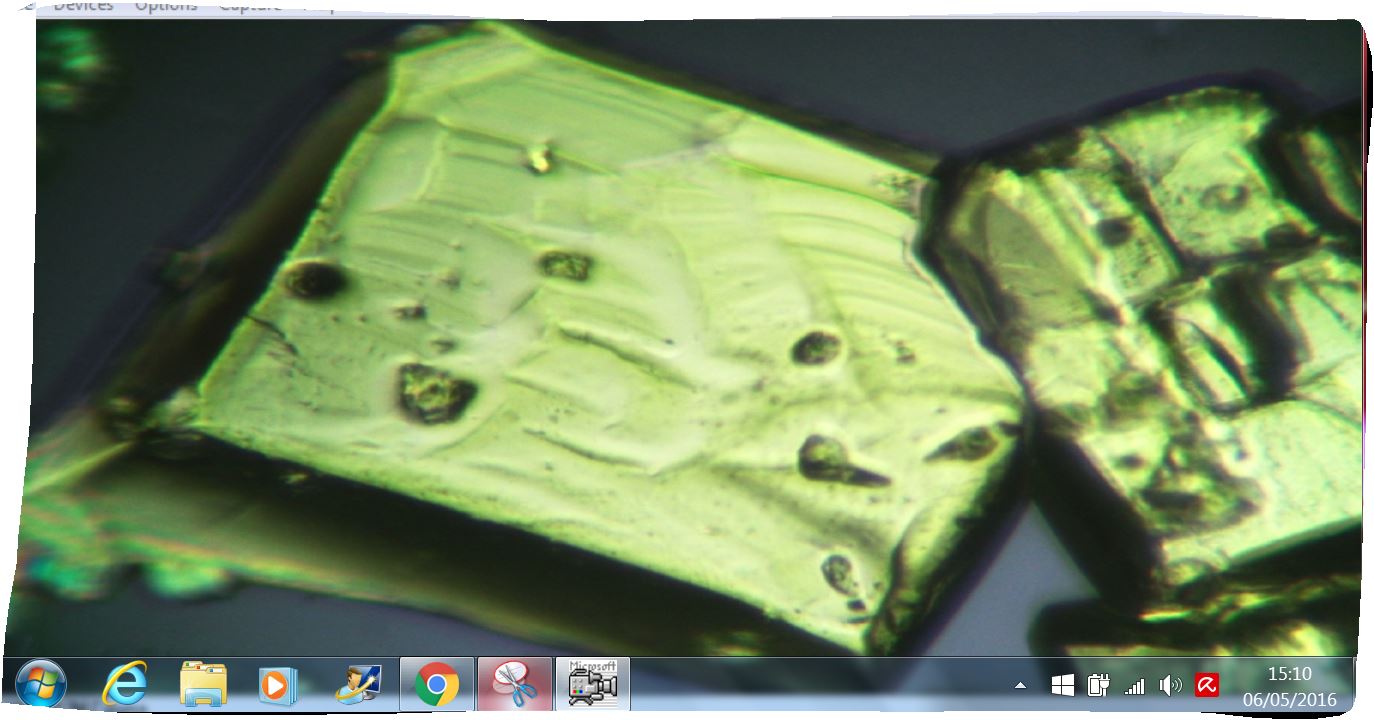Screen dimensions: 1374x720
Task: Click the speaker volume tray icon
Action: pos(1169,686)
